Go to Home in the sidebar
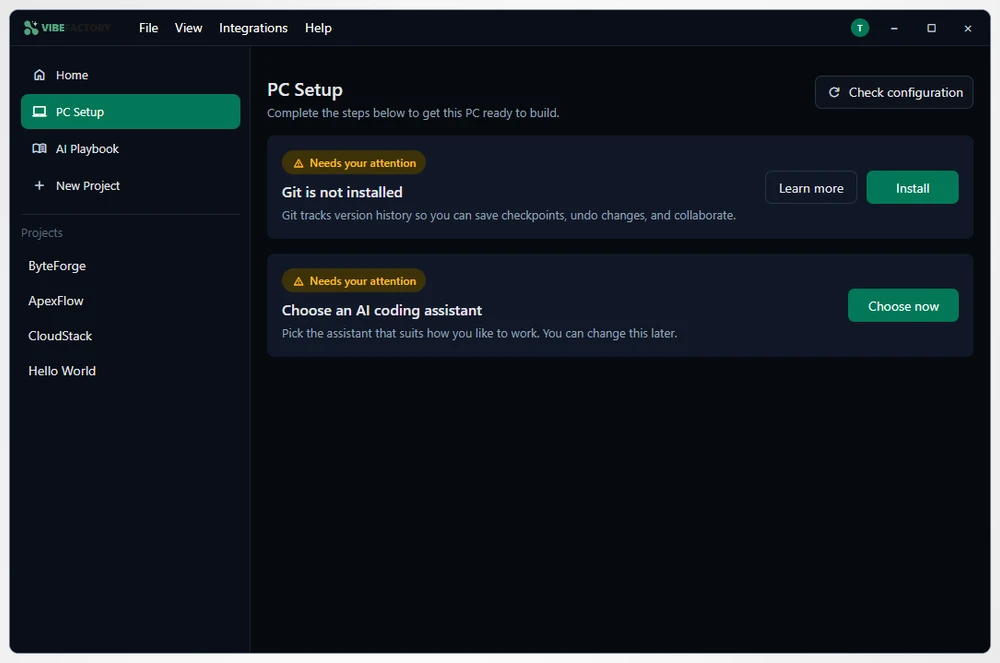This screenshot has width=1000, height=663. [130, 75]
